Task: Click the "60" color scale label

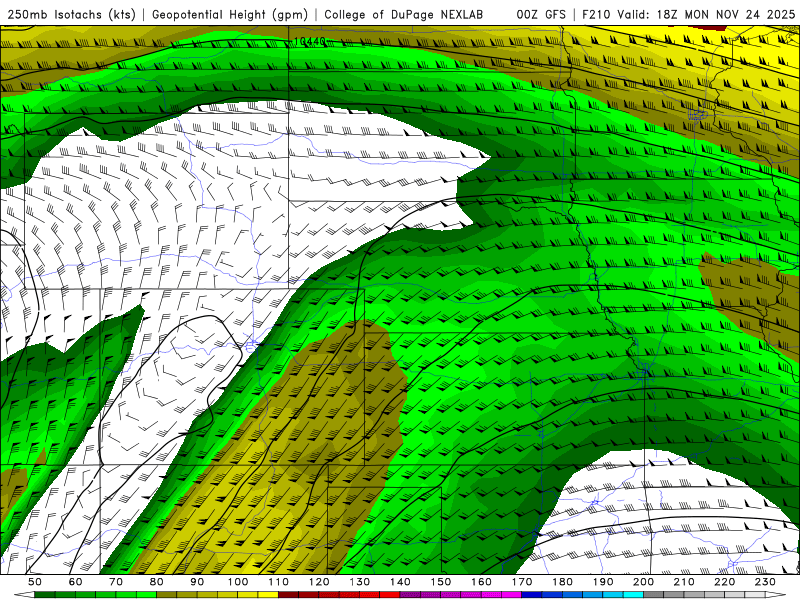Action: (x=76, y=582)
